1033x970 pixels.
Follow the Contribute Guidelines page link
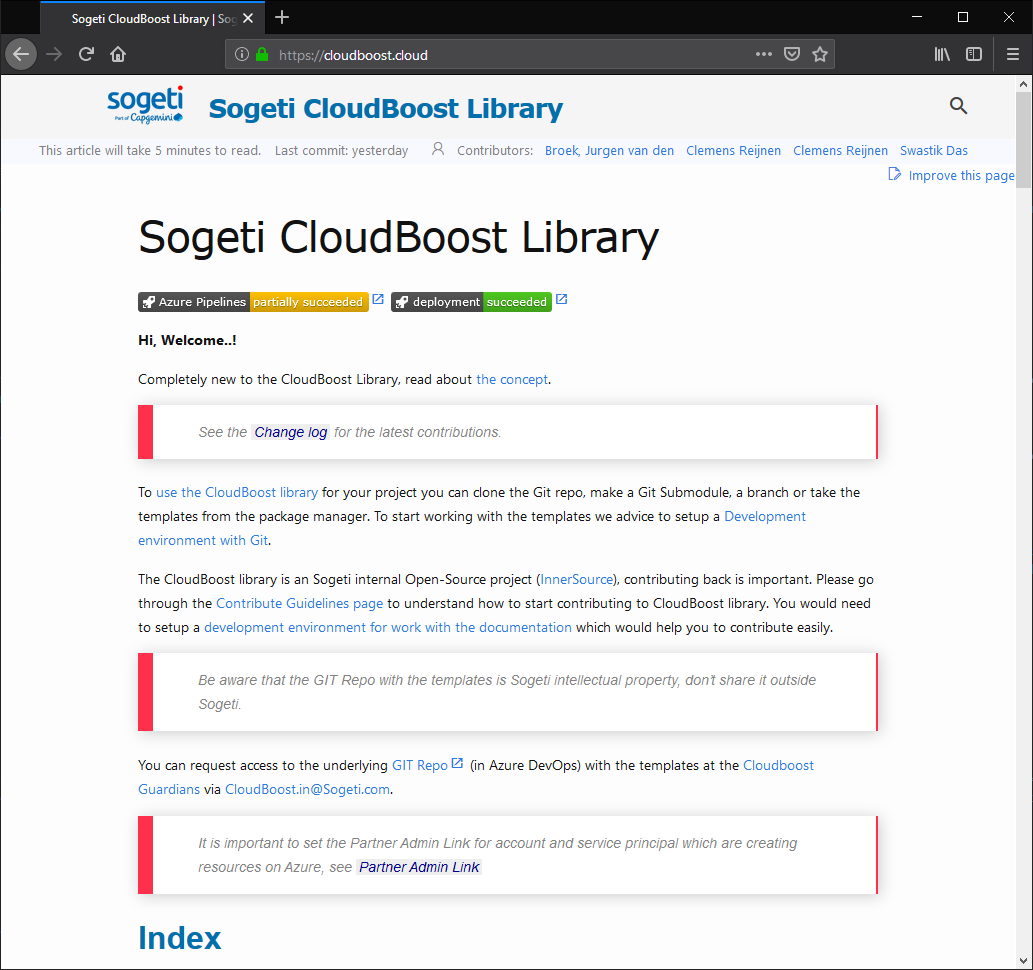pos(298,603)
